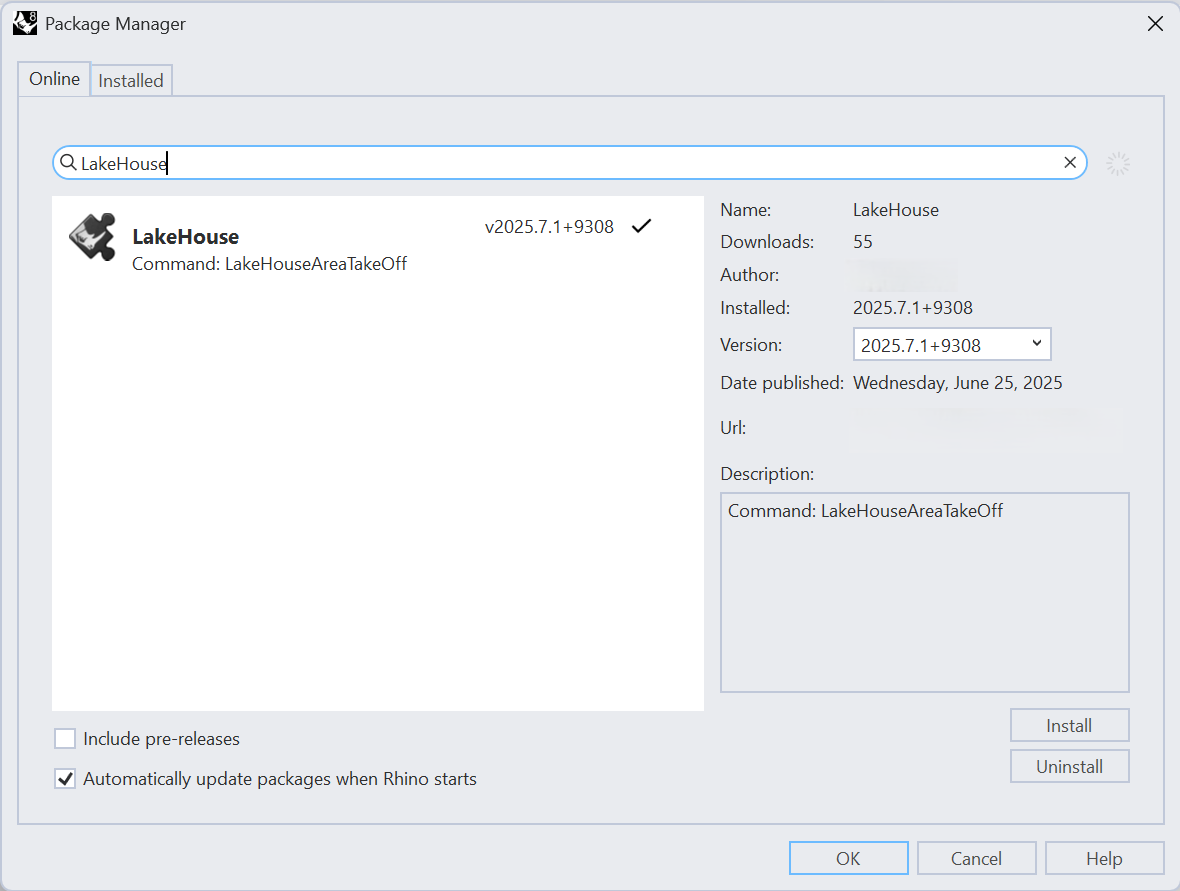Click the Description text box
This screenshot has height=891, width=1180.
pyautogui.click(x=925, y=592)
